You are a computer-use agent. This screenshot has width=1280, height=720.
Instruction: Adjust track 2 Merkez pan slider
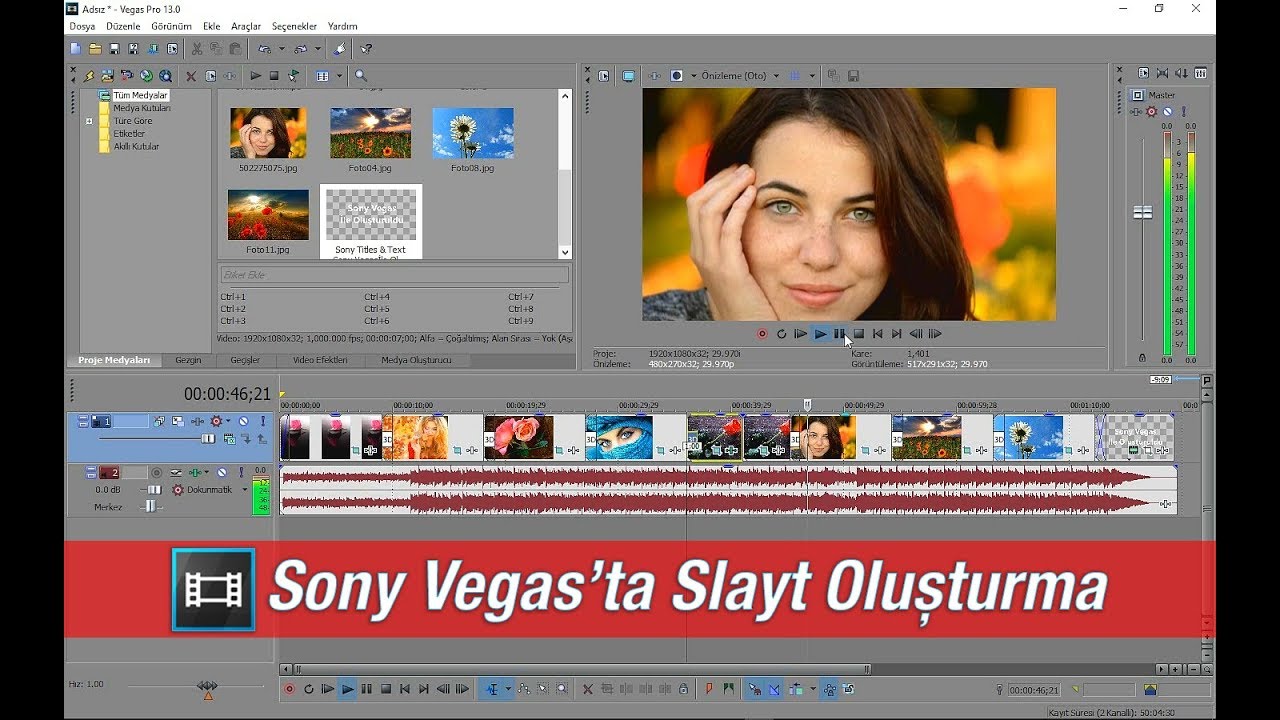point(151,507)
